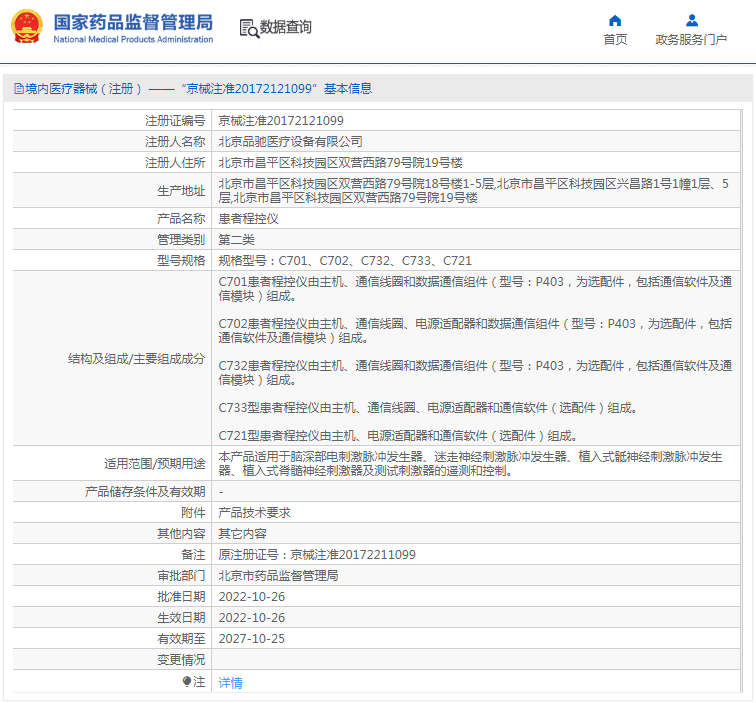Click the 批准日期 row label

181,596
